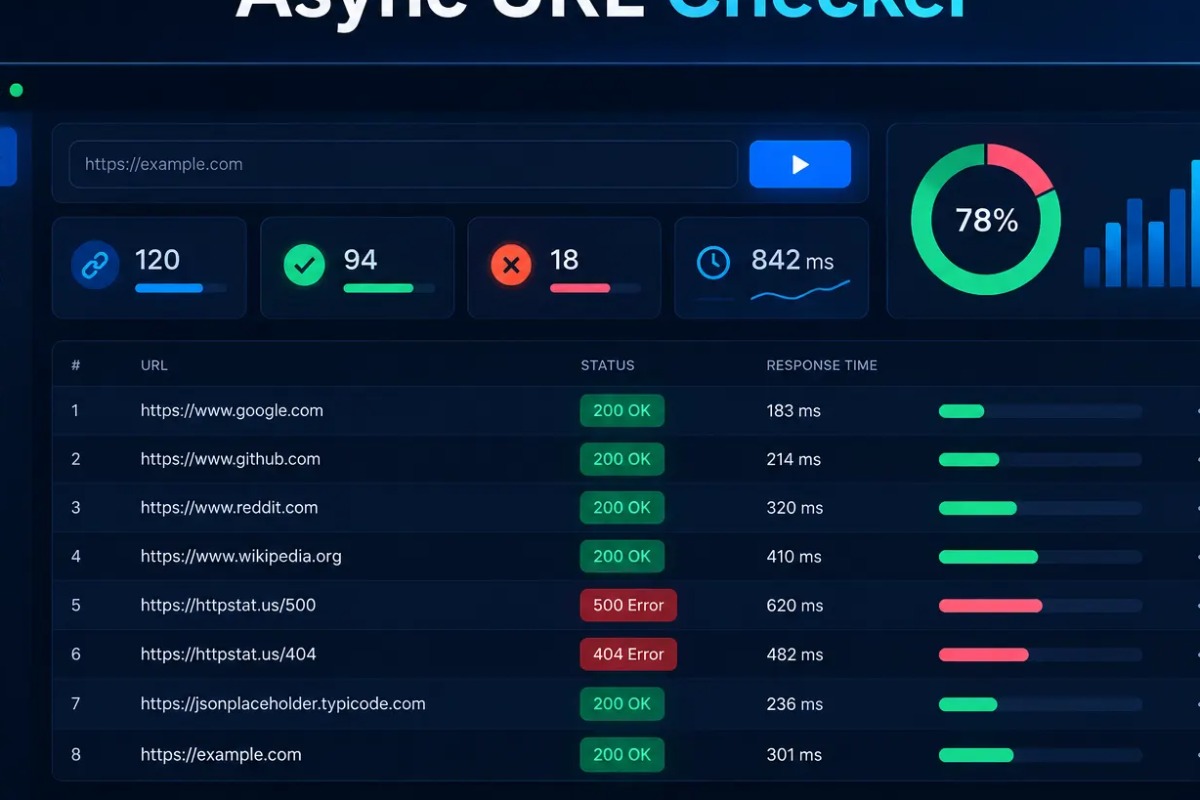This screenshot has width=1200, height=800.
Task: Click the 500 Error status badge
Action: coord(628,605)
